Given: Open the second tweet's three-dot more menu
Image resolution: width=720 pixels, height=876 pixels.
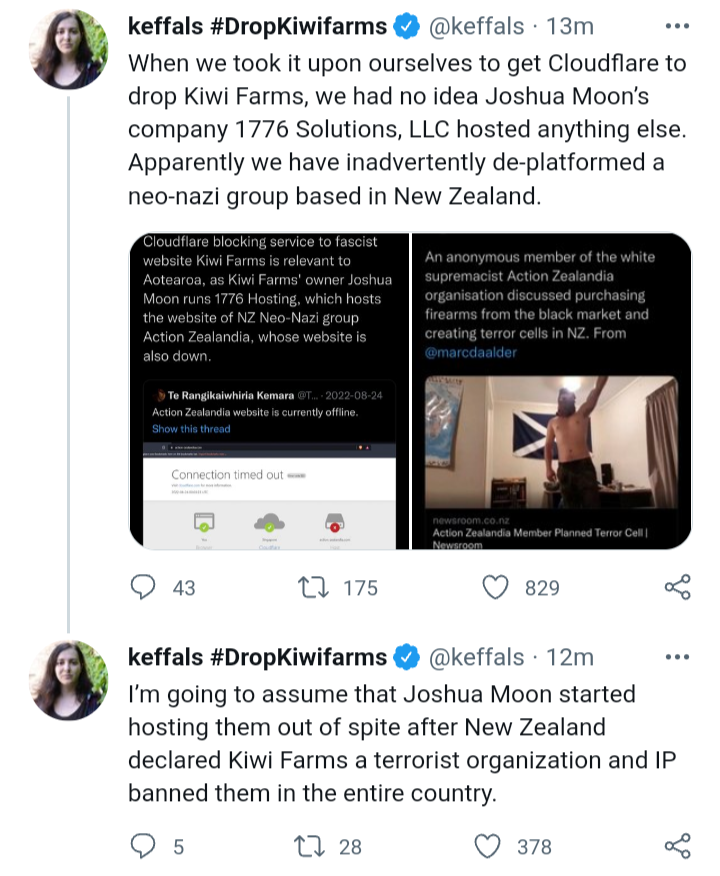Looking at the screenshot, I should pos(677,657).
